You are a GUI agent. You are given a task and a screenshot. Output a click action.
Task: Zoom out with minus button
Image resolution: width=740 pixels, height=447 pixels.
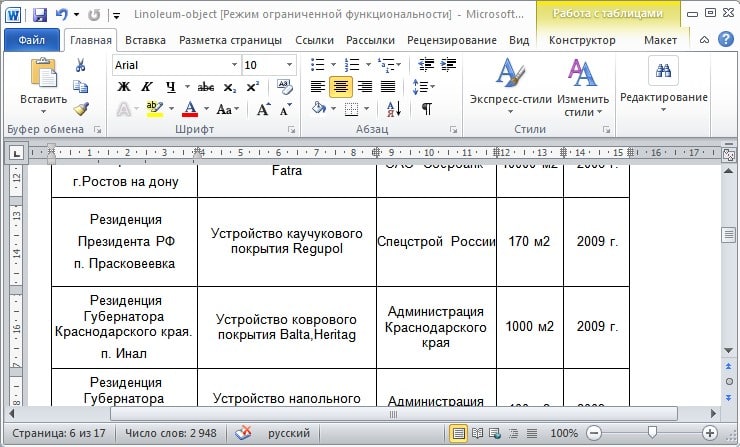[x=594, y=433]
